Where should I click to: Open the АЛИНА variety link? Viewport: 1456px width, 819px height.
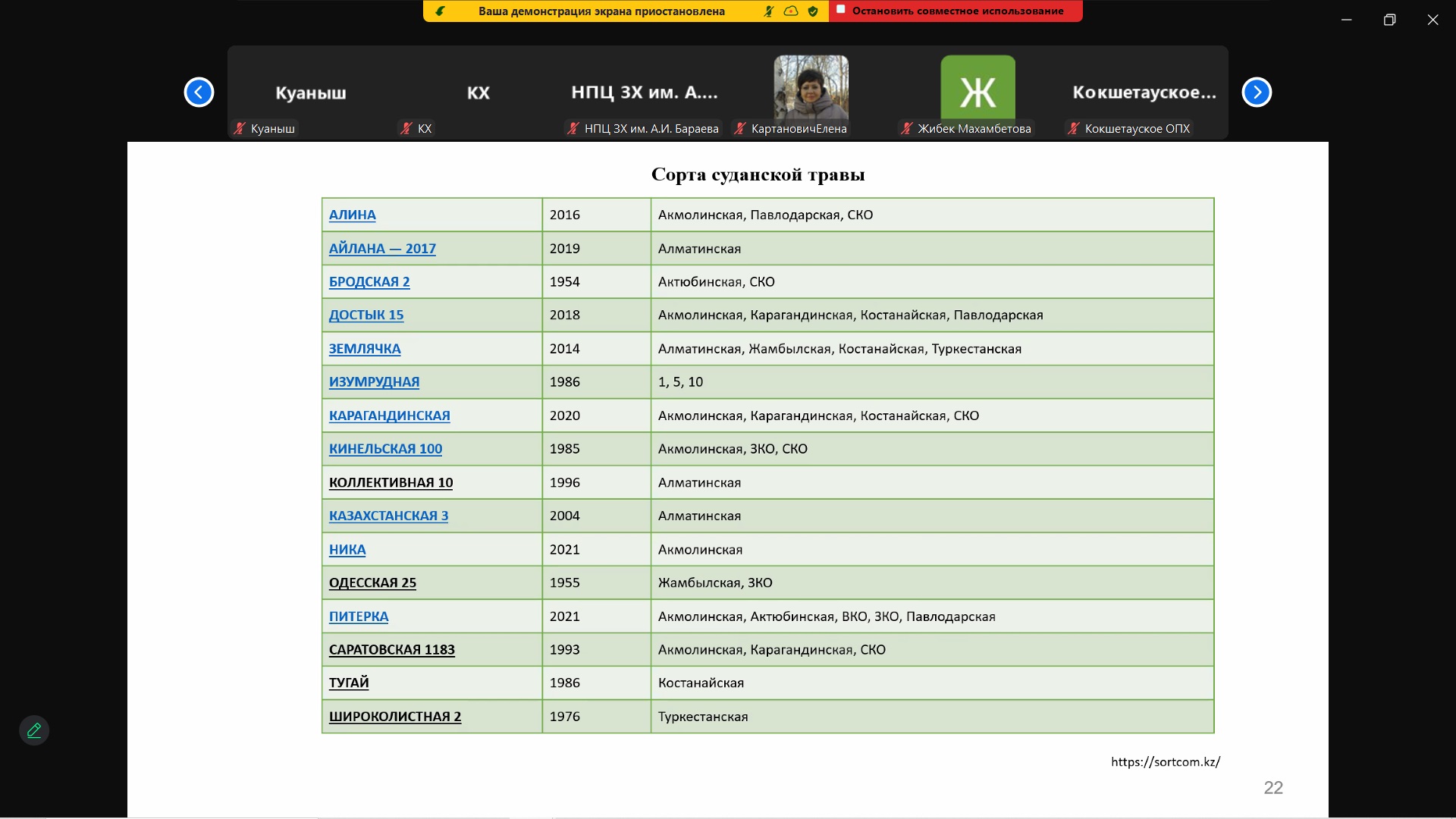(352, 215)
